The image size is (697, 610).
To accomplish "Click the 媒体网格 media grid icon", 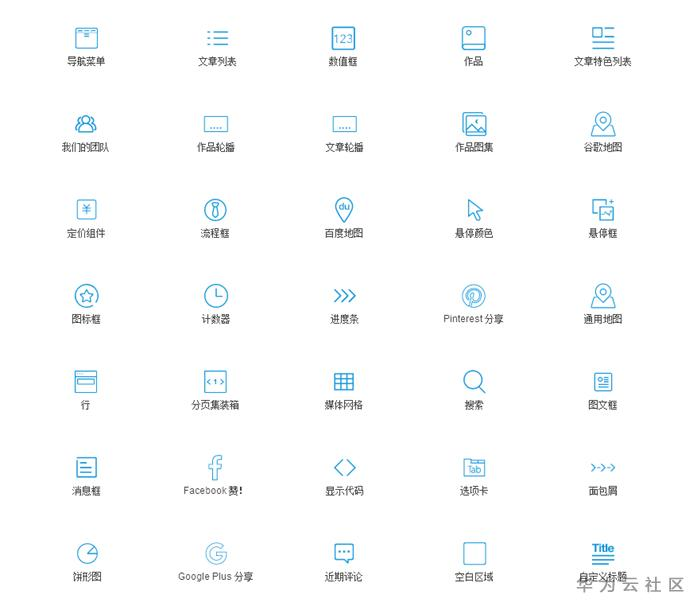I will [344, 381].
